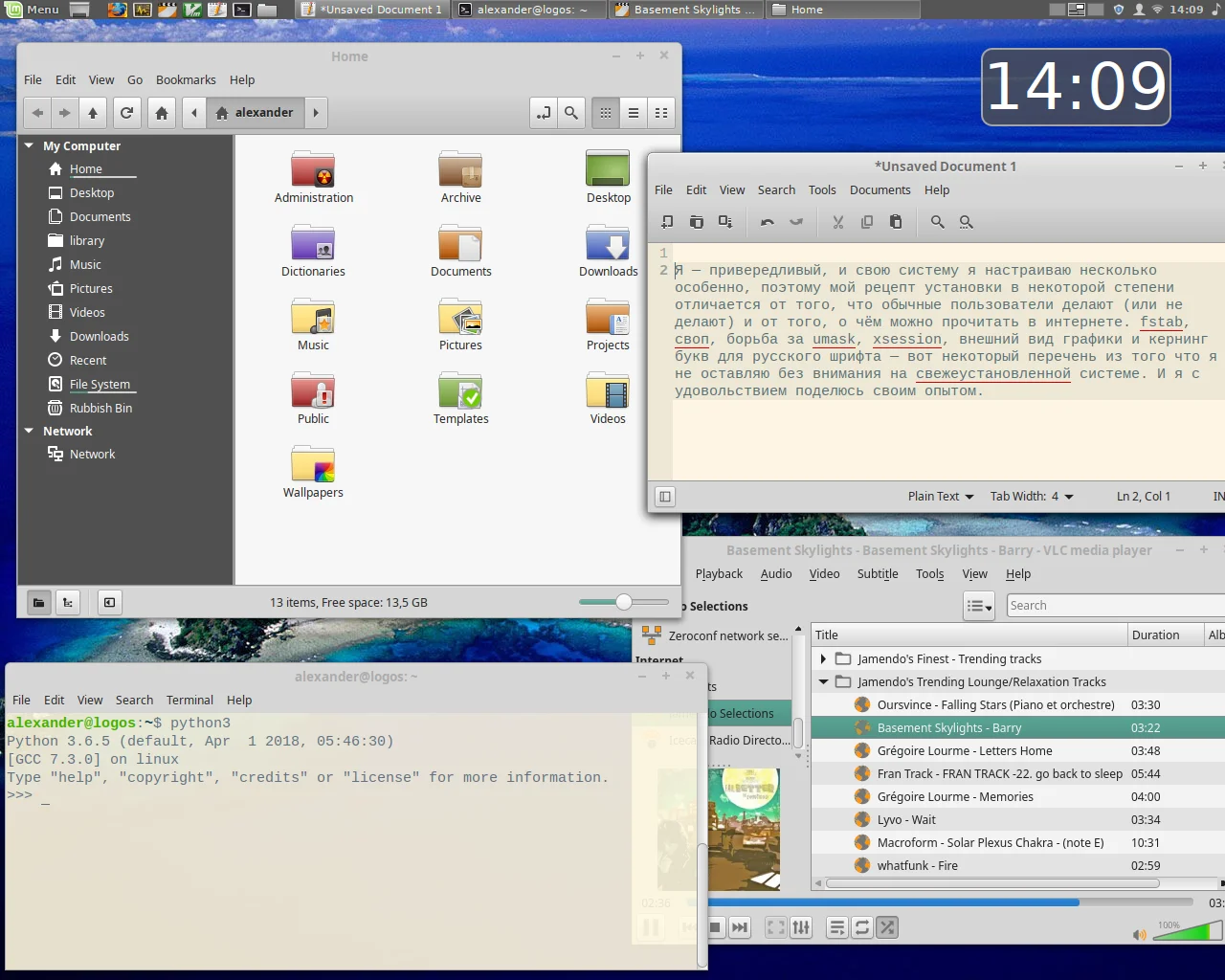
Task: Skip to next track in VLC
Action: 740,927
